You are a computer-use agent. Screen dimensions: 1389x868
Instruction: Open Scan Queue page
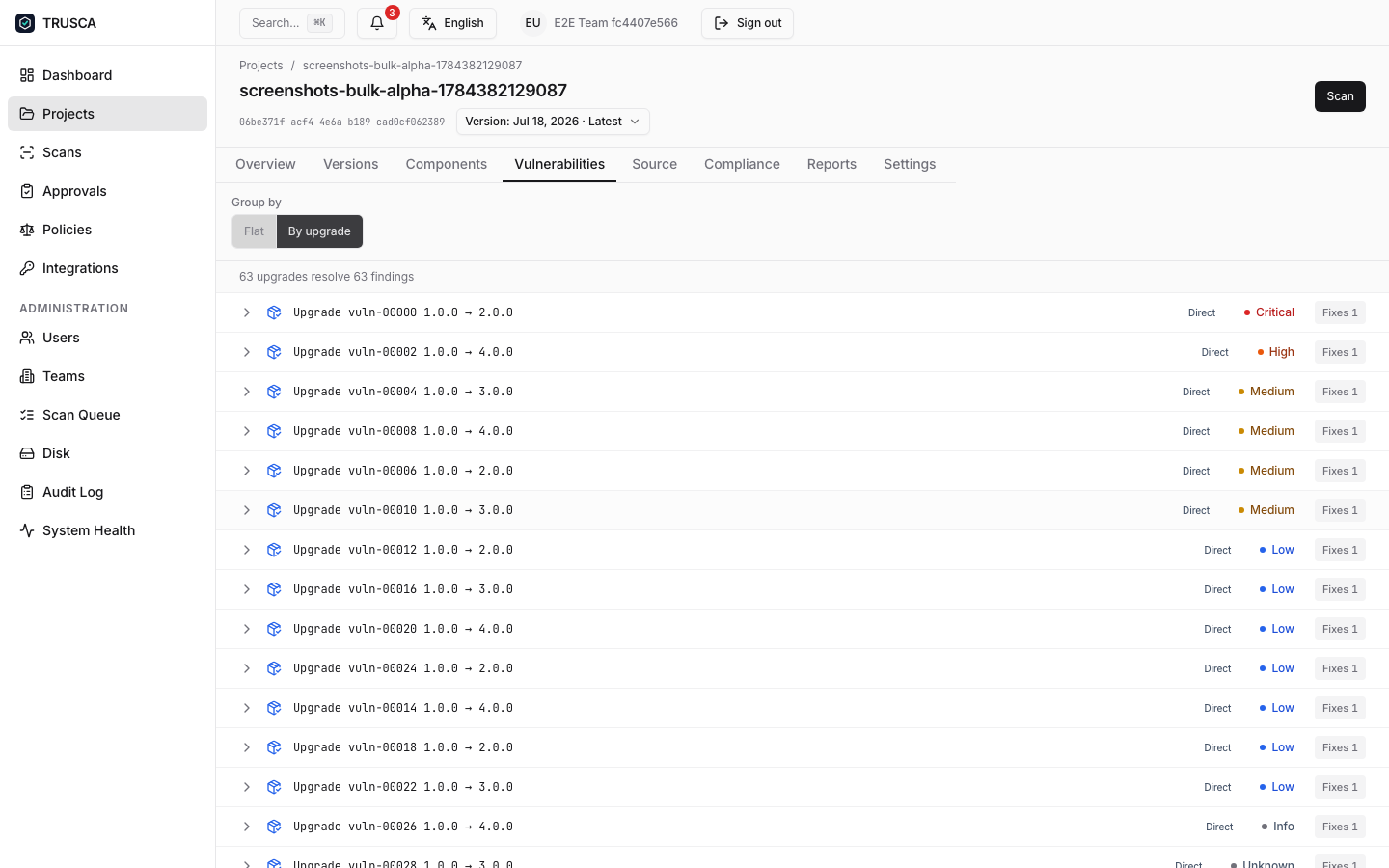(x=107, y=415)
